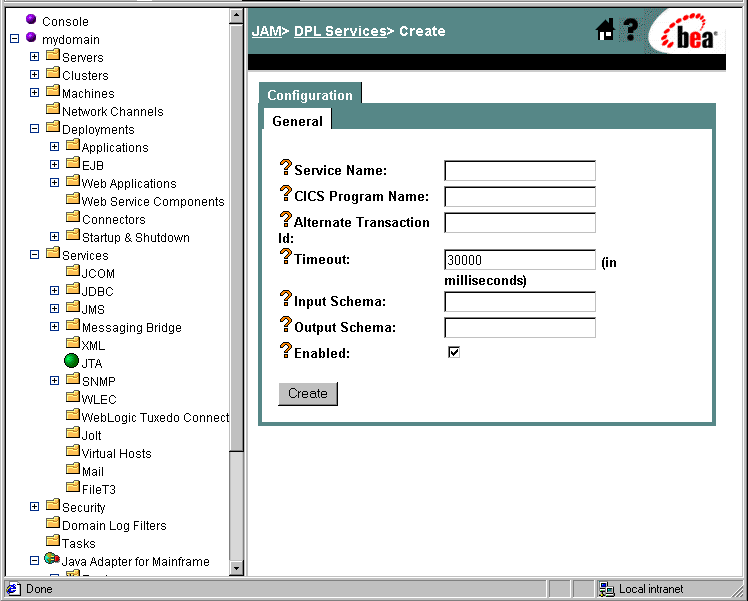
Task: Click the Mail folder icon
Action: point(73,469)
